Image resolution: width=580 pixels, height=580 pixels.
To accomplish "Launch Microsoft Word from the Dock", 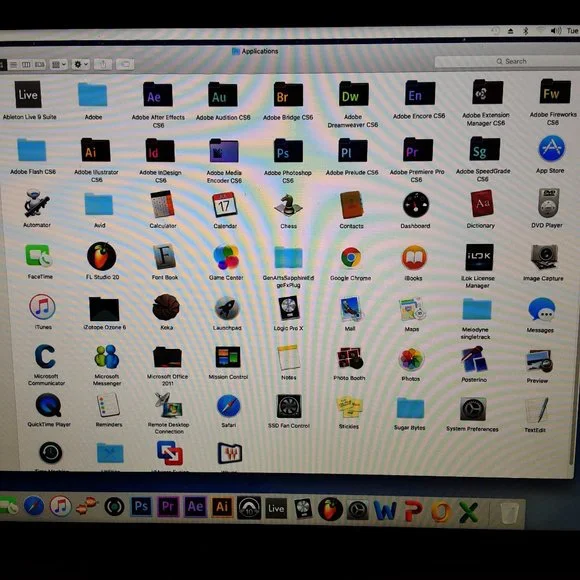I will point(385,510).
